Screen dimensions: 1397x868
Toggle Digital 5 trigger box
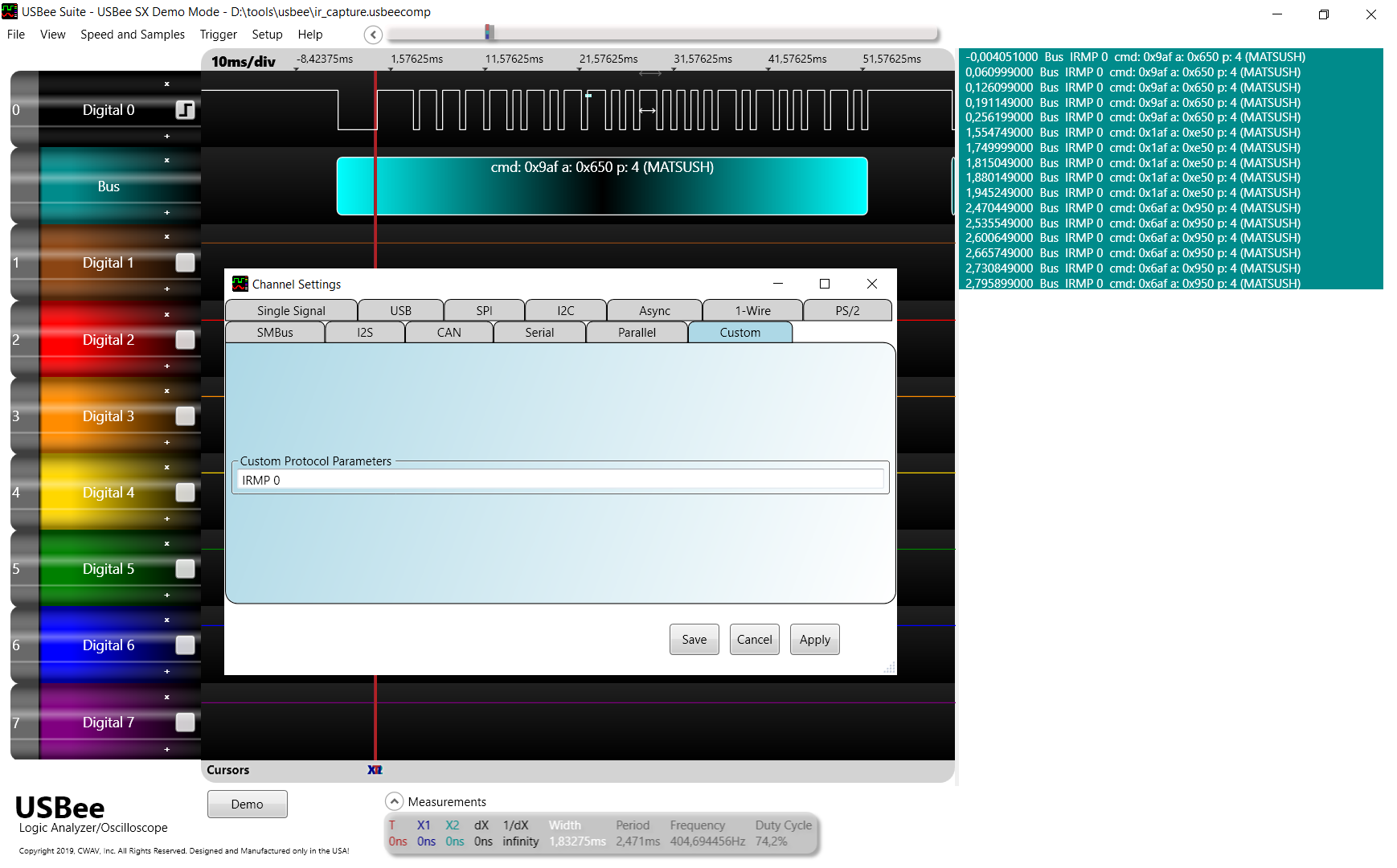[186, 569]
